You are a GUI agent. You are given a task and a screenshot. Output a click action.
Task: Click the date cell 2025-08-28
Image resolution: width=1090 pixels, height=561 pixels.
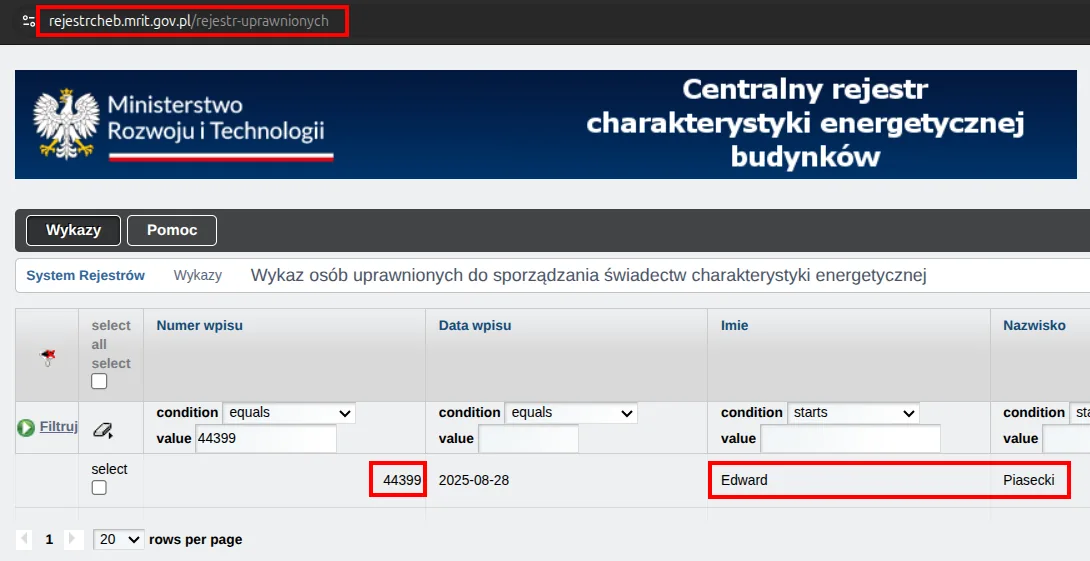click(x=473, y=480)
